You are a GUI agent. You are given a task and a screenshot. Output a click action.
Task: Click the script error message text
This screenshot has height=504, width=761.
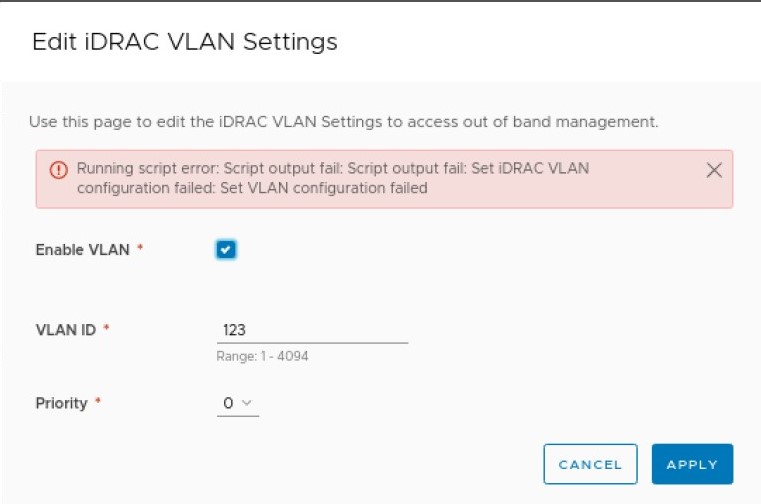[332, 178]
